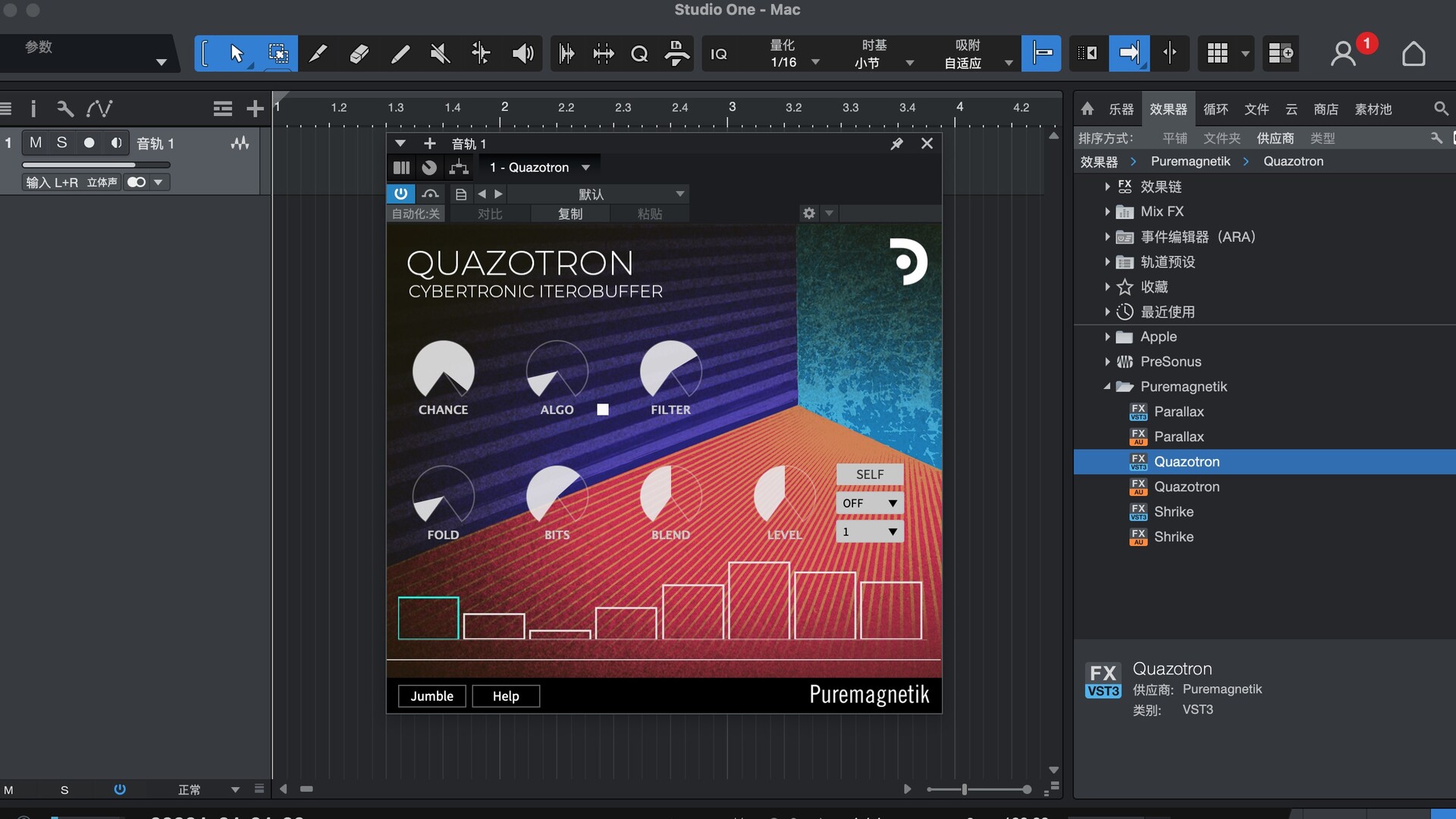Switch to the 循环 browser tab
Image resolution: width=1456 pixels, height=819 pixels.
point(1216,109)
